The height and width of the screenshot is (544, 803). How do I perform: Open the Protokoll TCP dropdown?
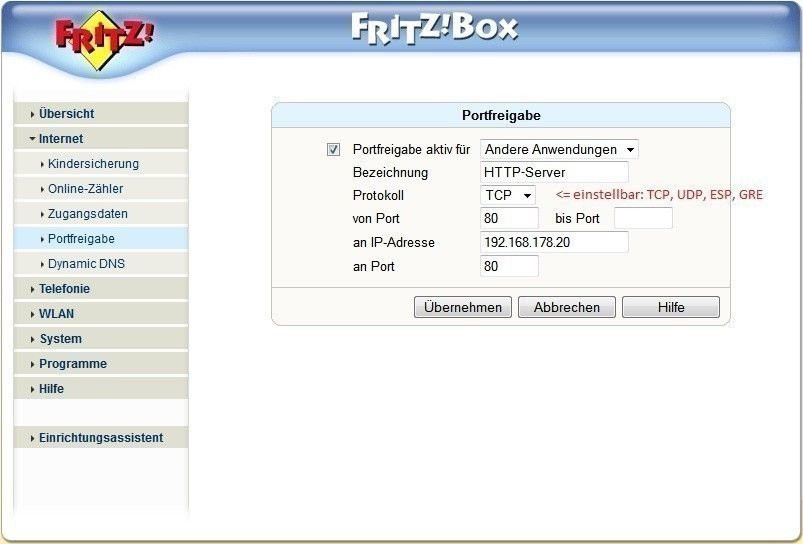(x=508, y=195)
